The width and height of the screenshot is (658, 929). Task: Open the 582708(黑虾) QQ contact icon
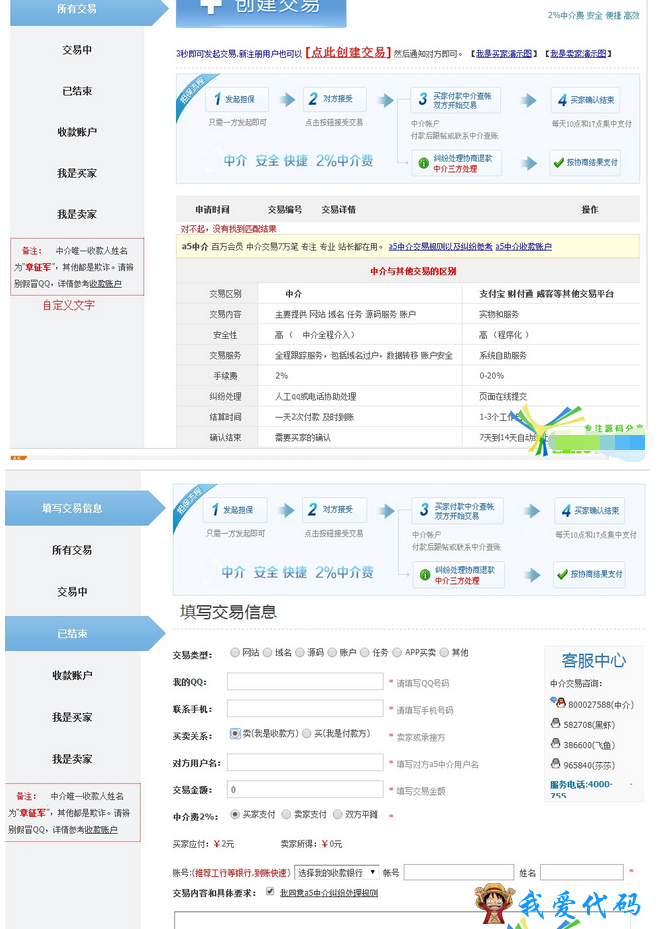(555, 723)
